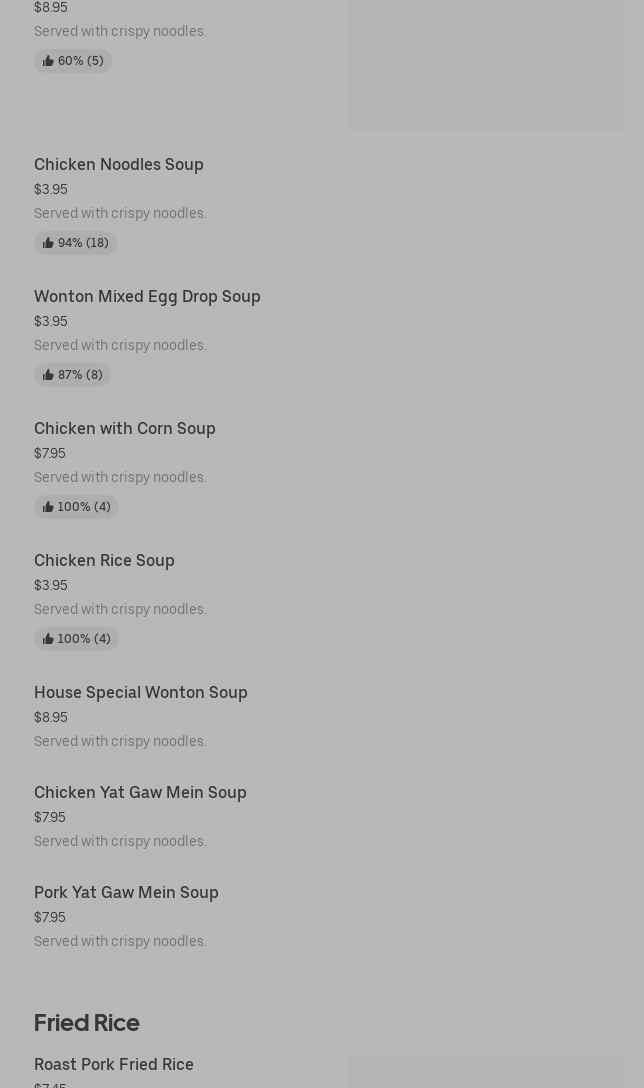The width and height of the screenshot is (644, 1088).
Task: Click the image of the 60%-rated soup
Action: (486, 65)
